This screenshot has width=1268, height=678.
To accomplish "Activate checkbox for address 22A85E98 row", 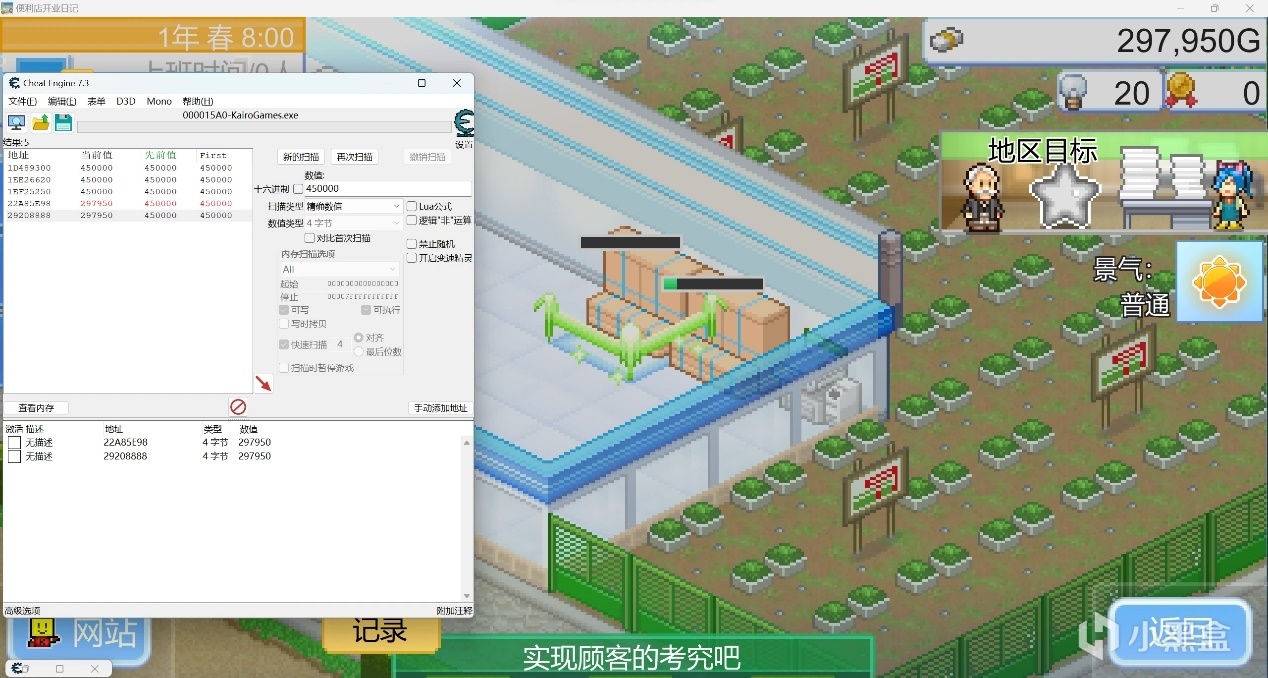I will pyautogui.click(x=14, y=442).
